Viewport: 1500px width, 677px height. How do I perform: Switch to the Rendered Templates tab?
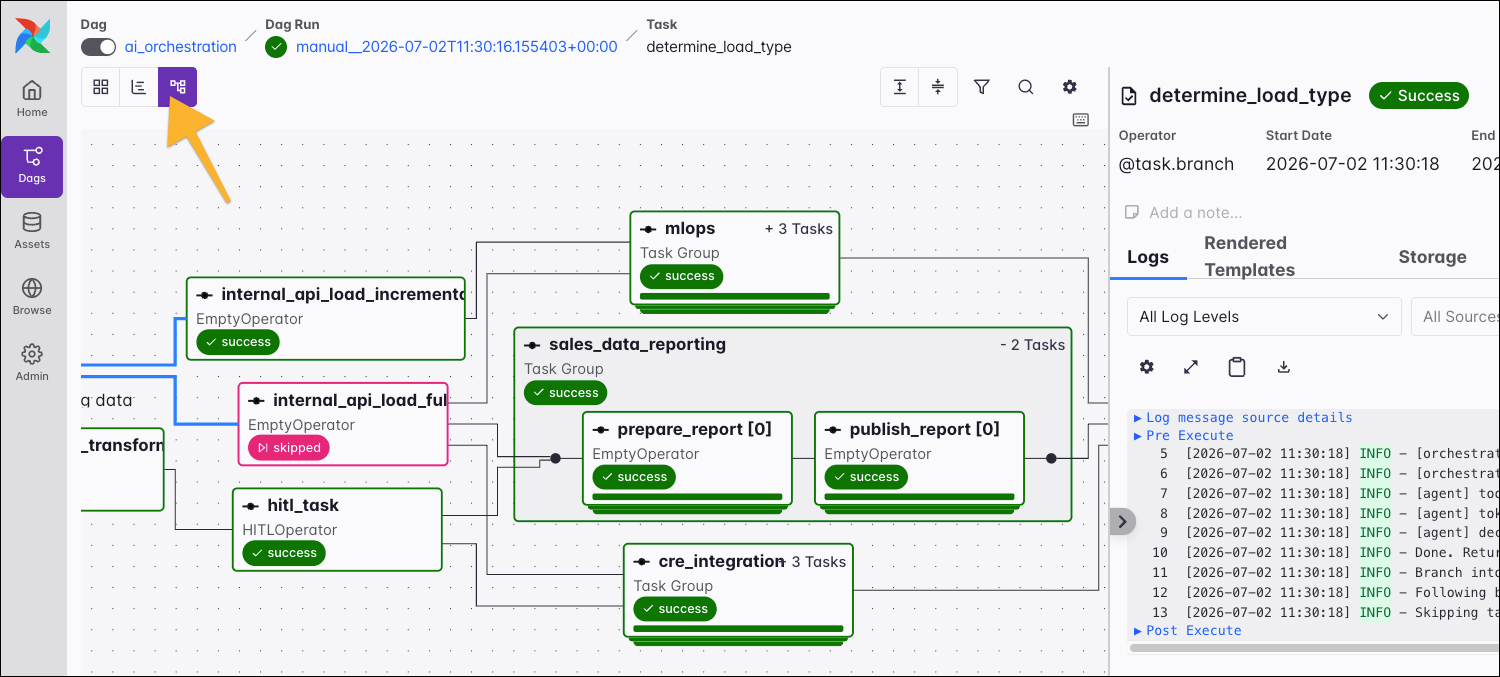pos(1249,256)
